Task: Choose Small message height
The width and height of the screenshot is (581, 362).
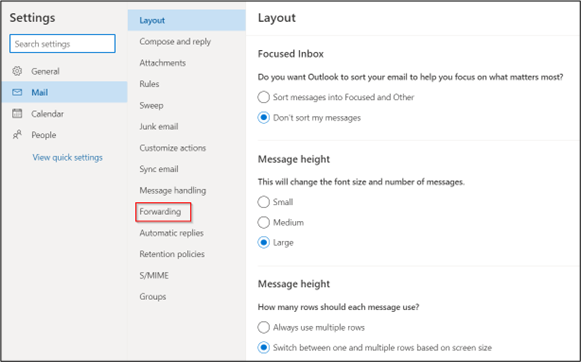Action: coord(263,202)
